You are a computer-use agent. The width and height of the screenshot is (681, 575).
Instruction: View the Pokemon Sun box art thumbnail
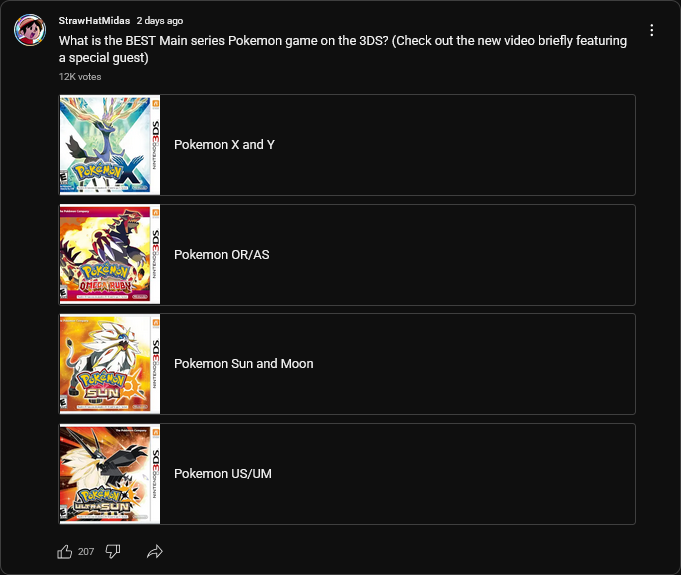click(110, 364)
